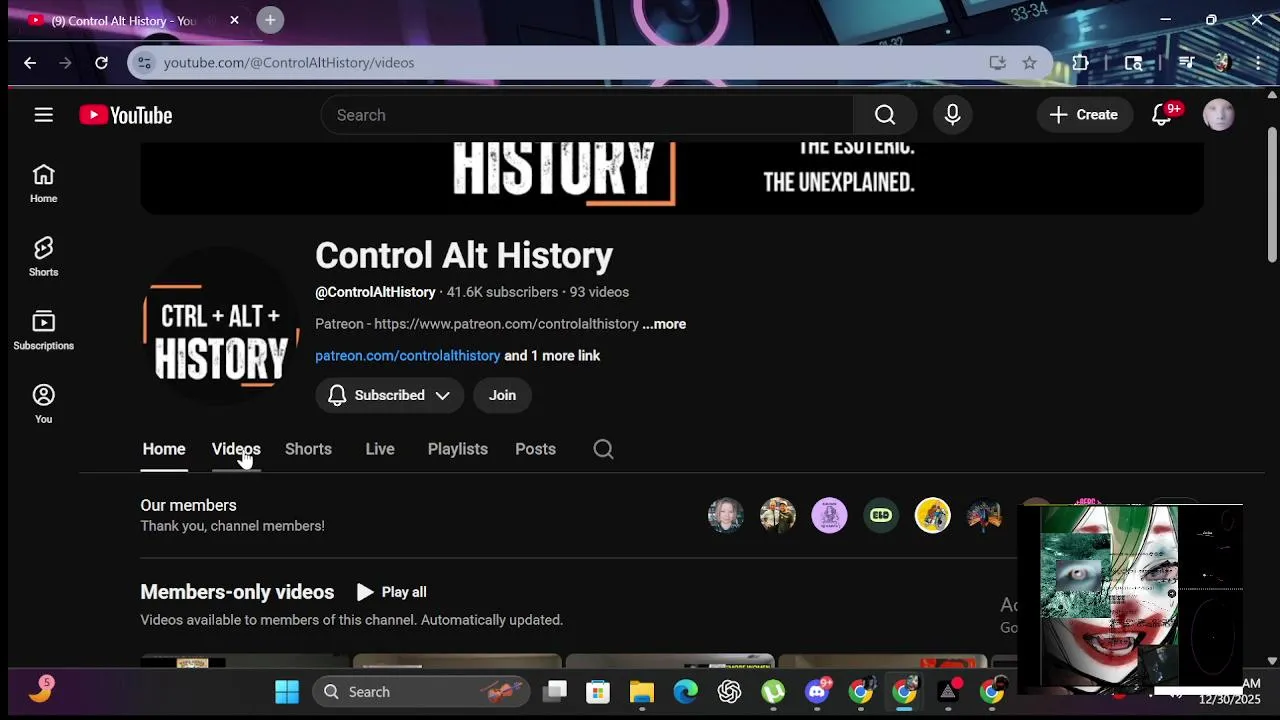Start voice search with microphone icon
Screen dimensions: 1280x720
point(952,115)
